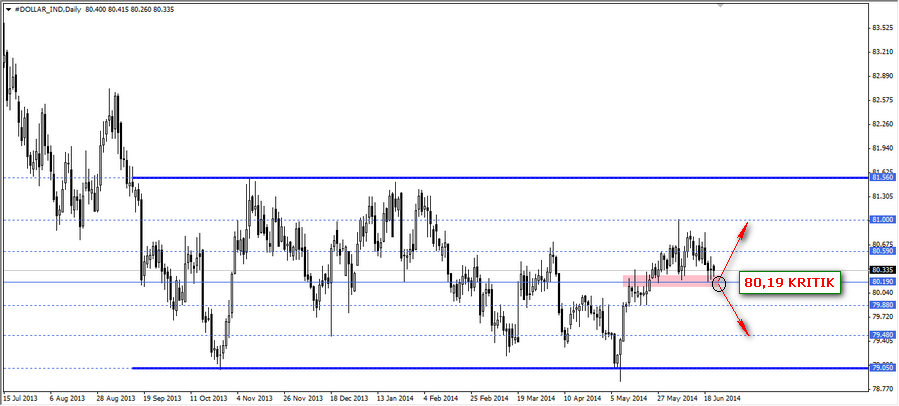
Task: Select the 80.590 price level tag
Action: (x=880, y=251)
